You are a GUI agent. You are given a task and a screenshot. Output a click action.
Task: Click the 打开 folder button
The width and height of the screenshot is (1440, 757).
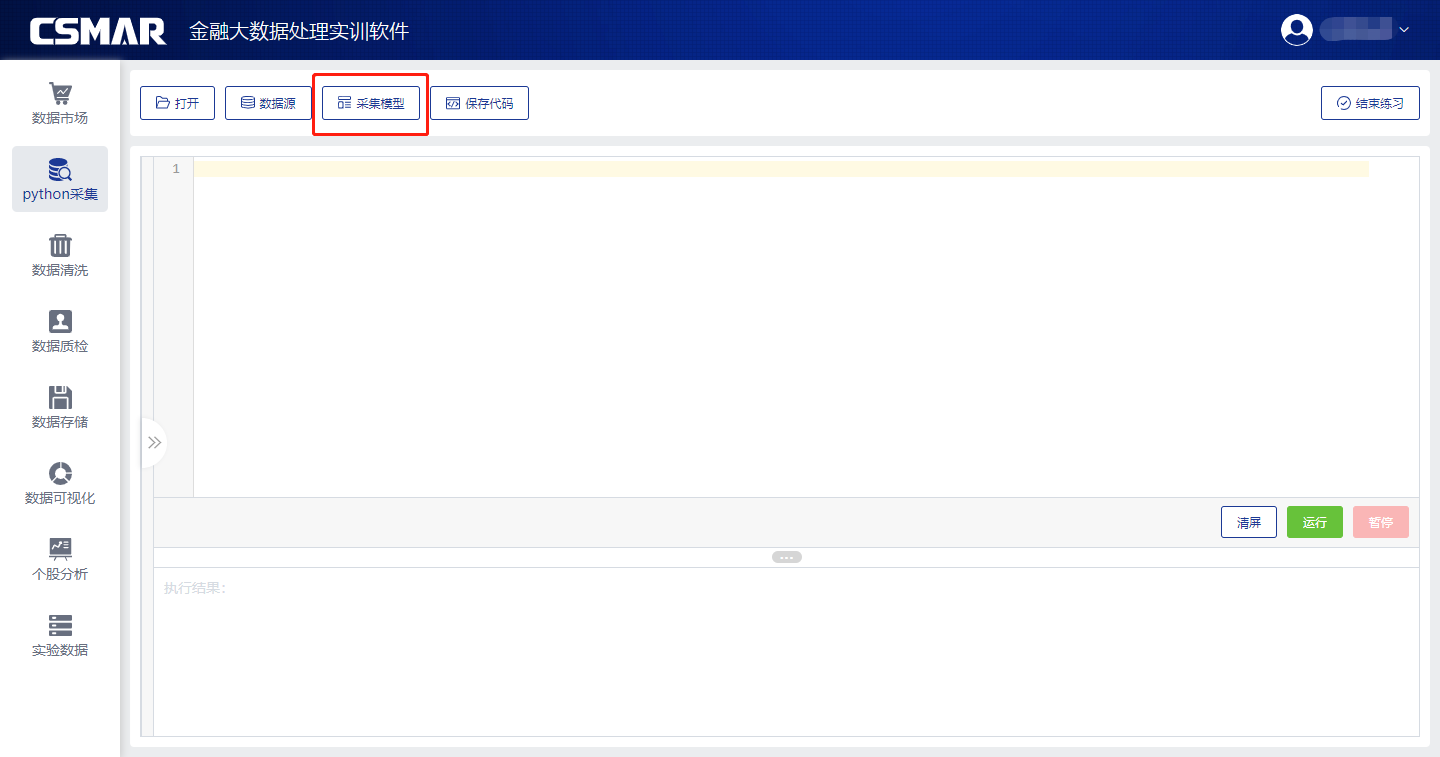point(177,103)
